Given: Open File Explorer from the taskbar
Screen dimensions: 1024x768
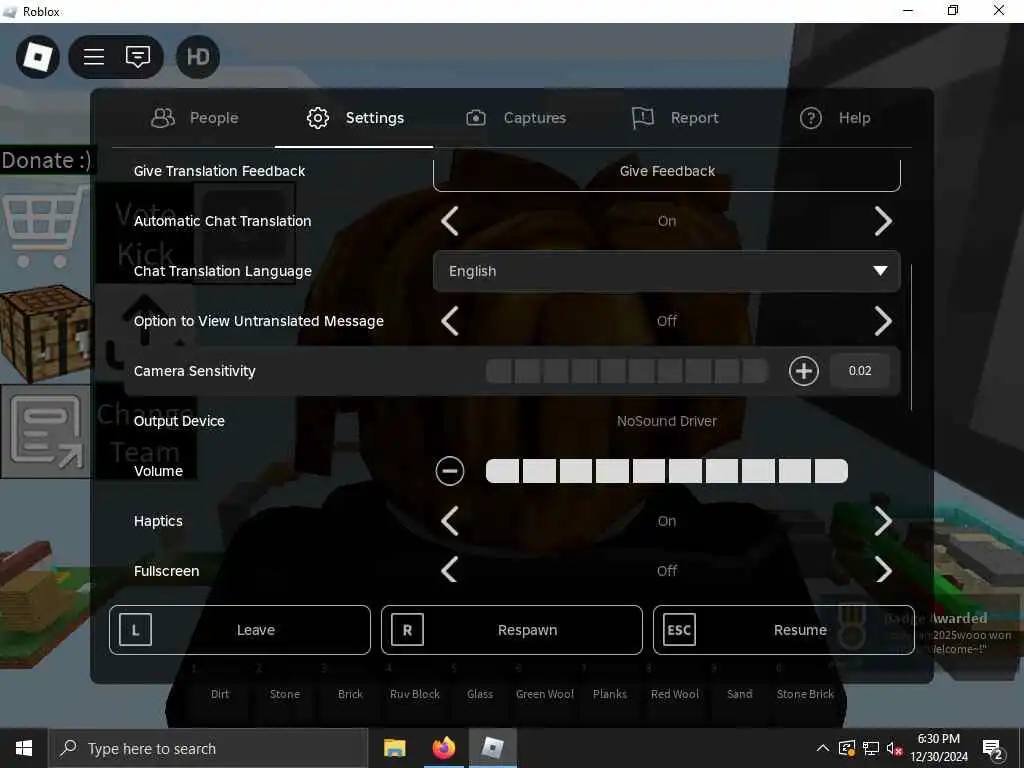Looking at the screenshot, I should [x=394, y=748].
